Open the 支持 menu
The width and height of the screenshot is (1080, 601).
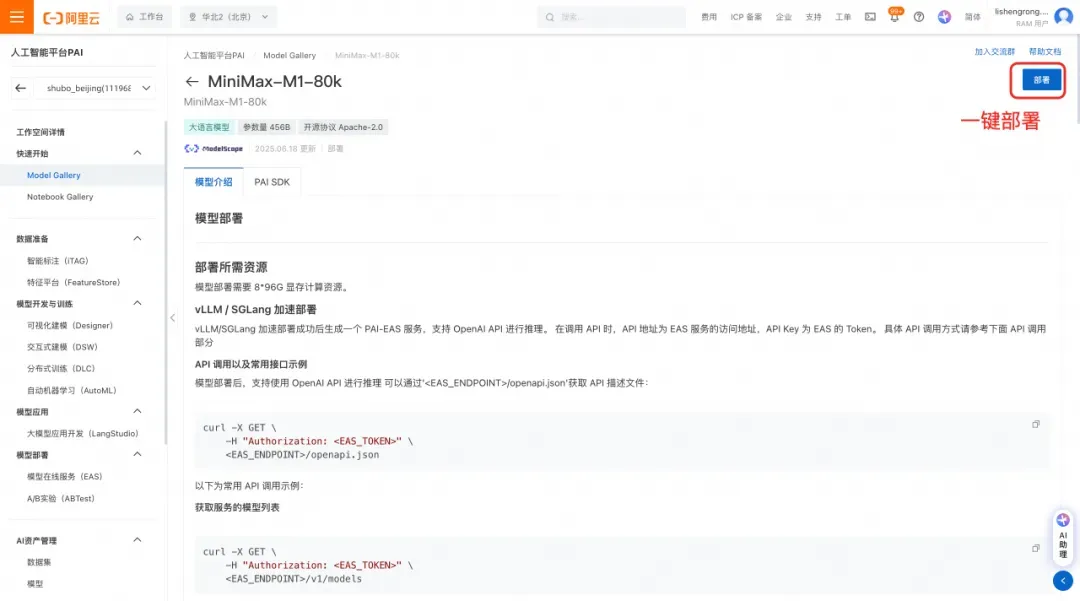pyautogui.click(x=813, y=17)
